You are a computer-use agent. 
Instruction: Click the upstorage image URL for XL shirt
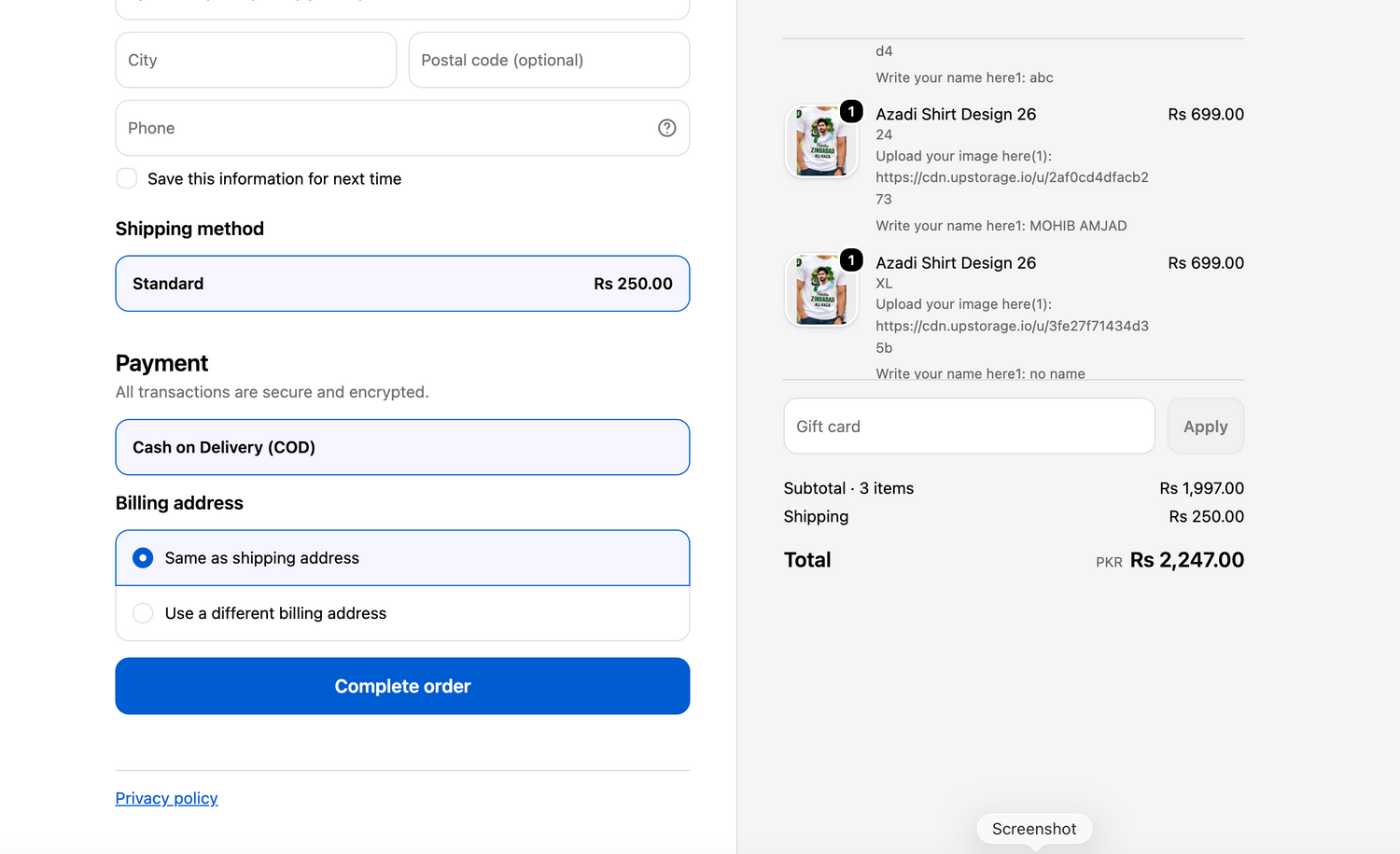point(1012,336)
